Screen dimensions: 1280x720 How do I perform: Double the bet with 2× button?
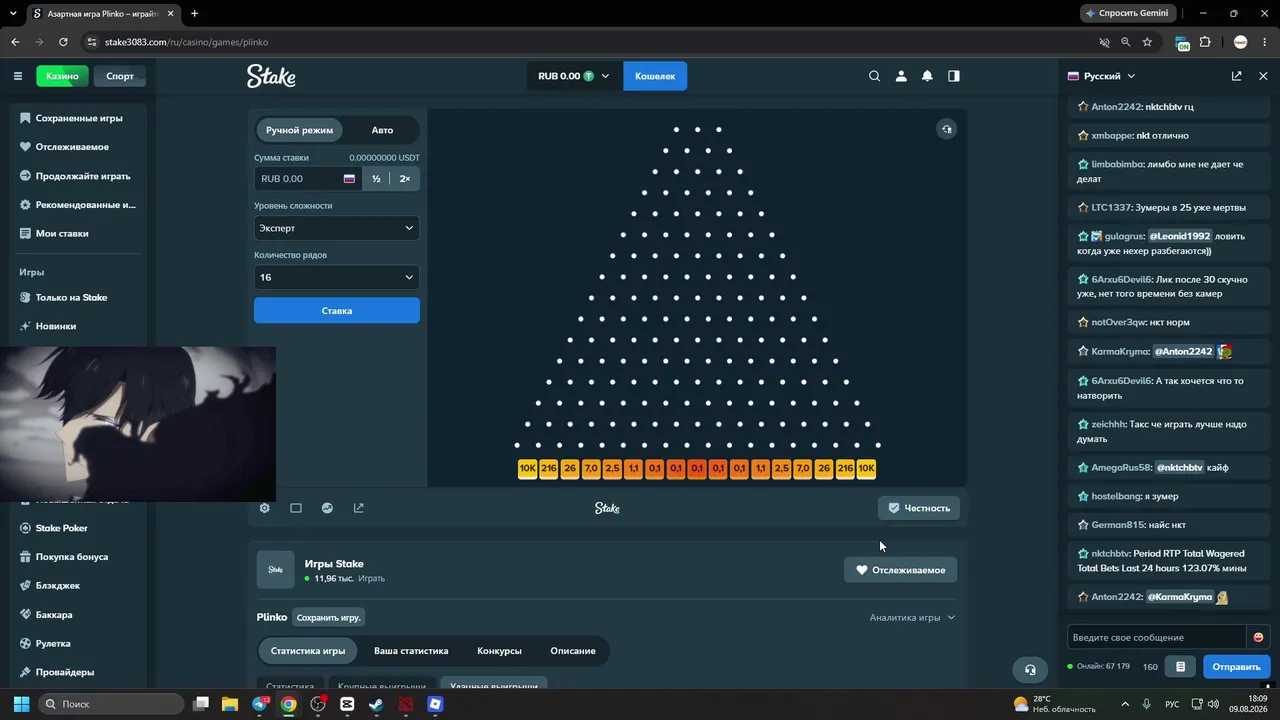click(x=405, y=179)
